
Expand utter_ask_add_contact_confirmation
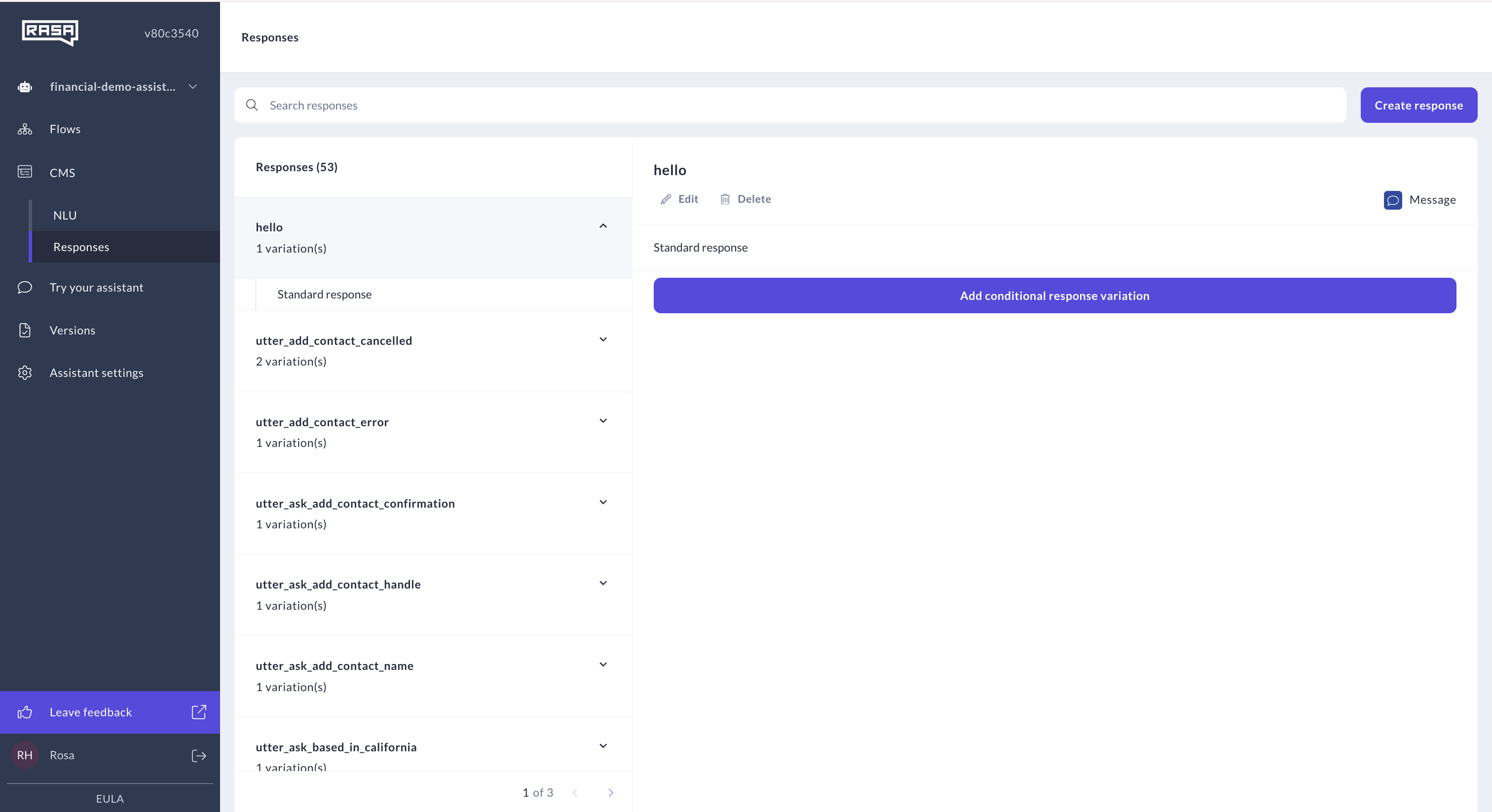[x=603, y=502]
